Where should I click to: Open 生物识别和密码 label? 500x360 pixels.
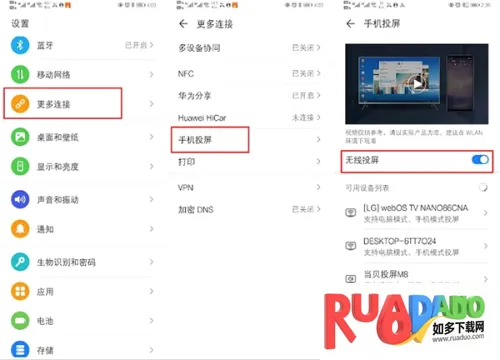pos(66,262)
